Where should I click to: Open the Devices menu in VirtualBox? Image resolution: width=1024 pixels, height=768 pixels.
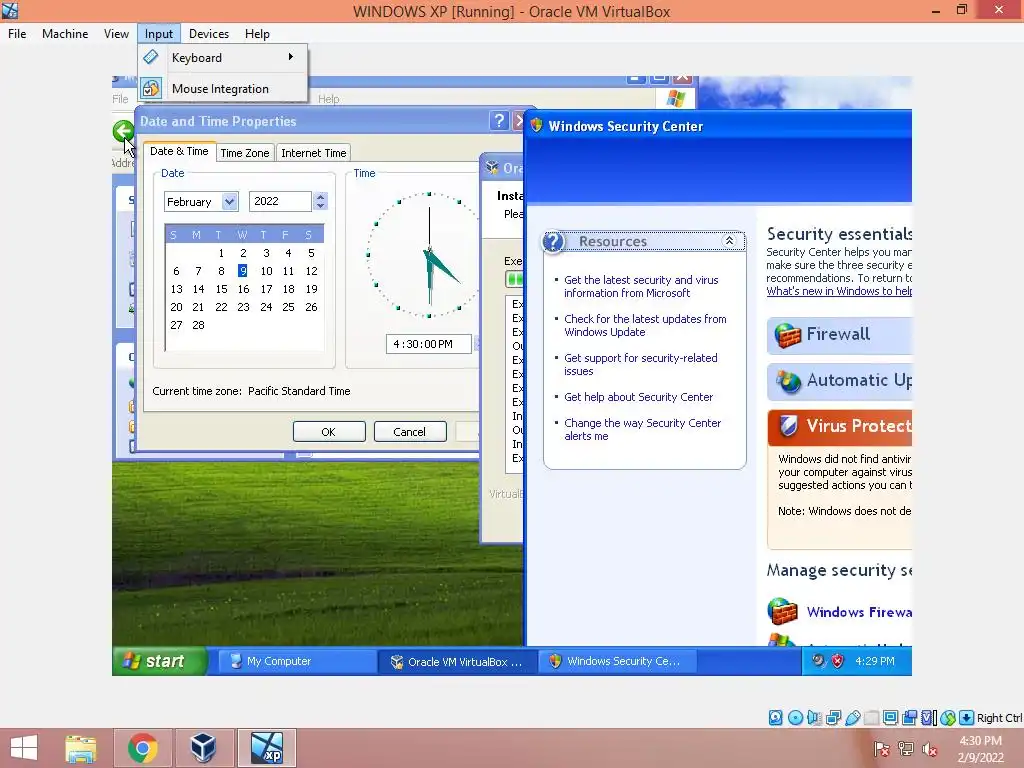click(x=209, y=34)
